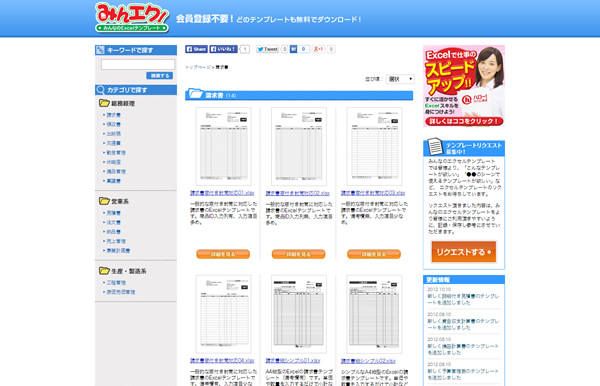Click 詳細を見る under the 02.xlsx template
The width and height of the screenshot is (600, 386).
click(x=298, y=254)
